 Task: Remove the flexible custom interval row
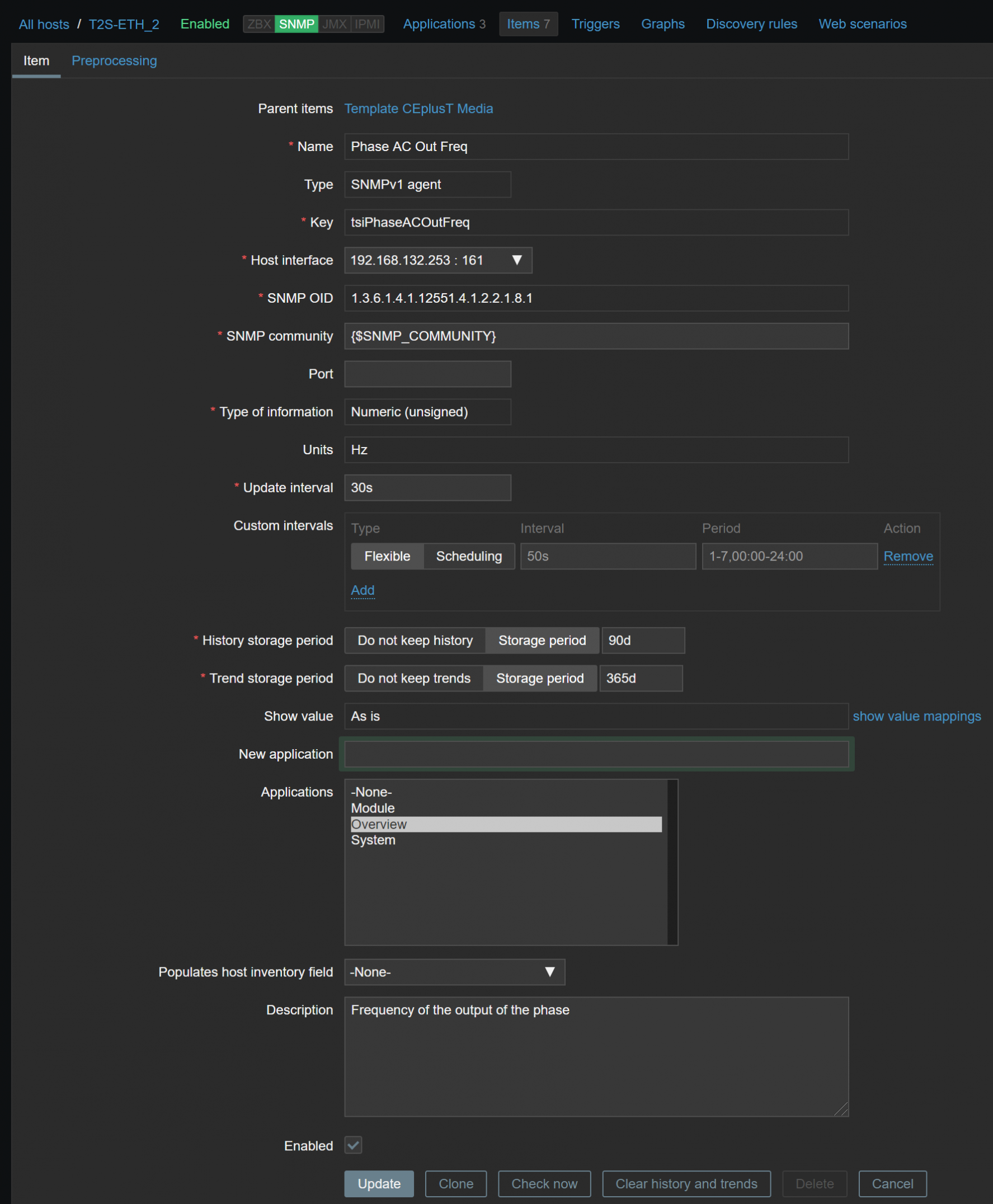pyautogui.click(x=908, y=556)
